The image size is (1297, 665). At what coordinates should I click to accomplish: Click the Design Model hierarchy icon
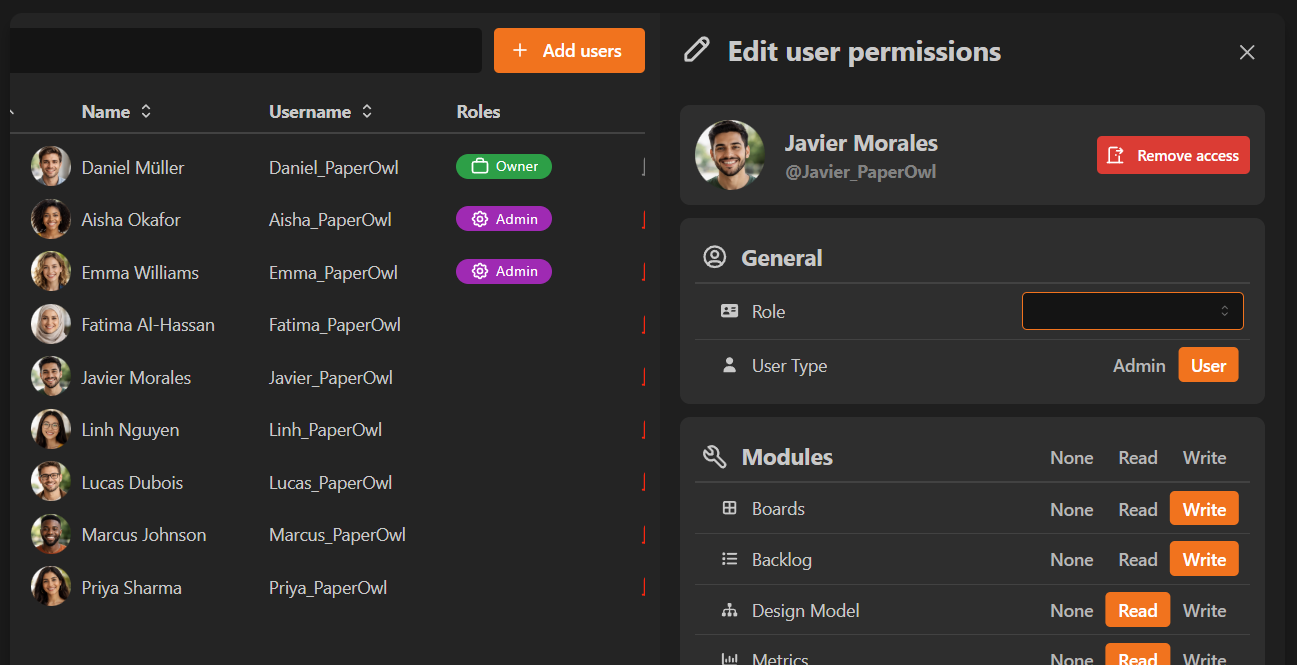tap(729, 611)
